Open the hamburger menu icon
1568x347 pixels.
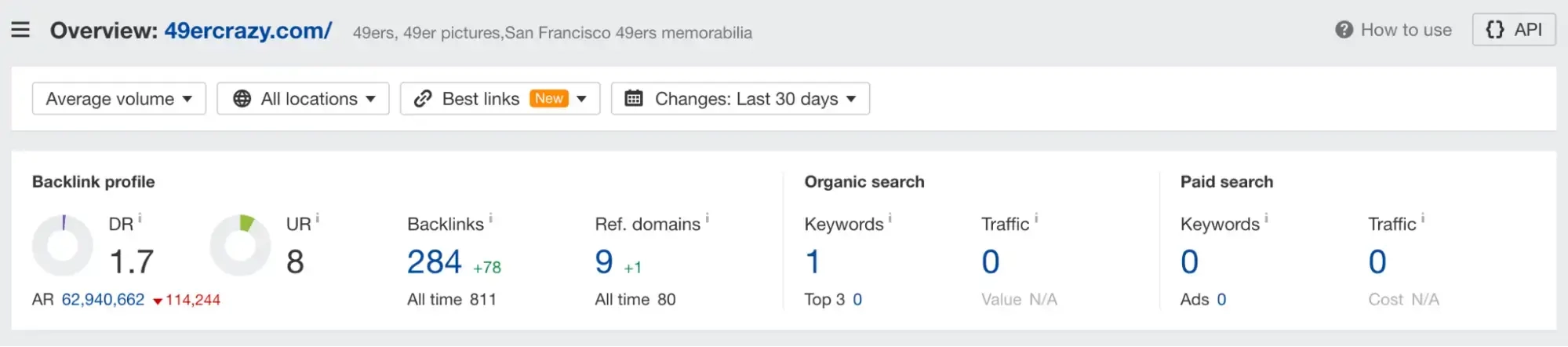coord(20,30)
